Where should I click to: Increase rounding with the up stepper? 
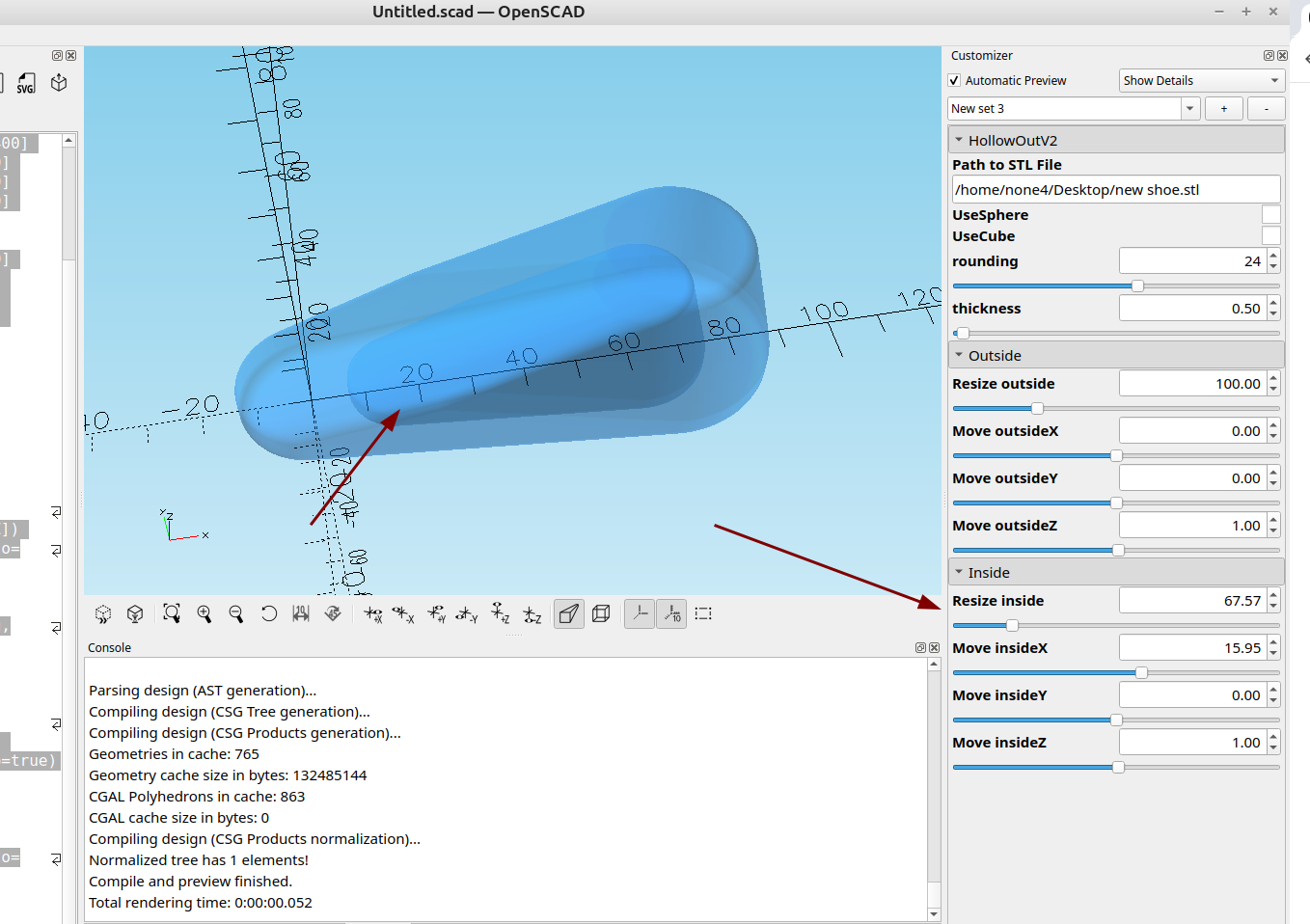pos(1273,256)
